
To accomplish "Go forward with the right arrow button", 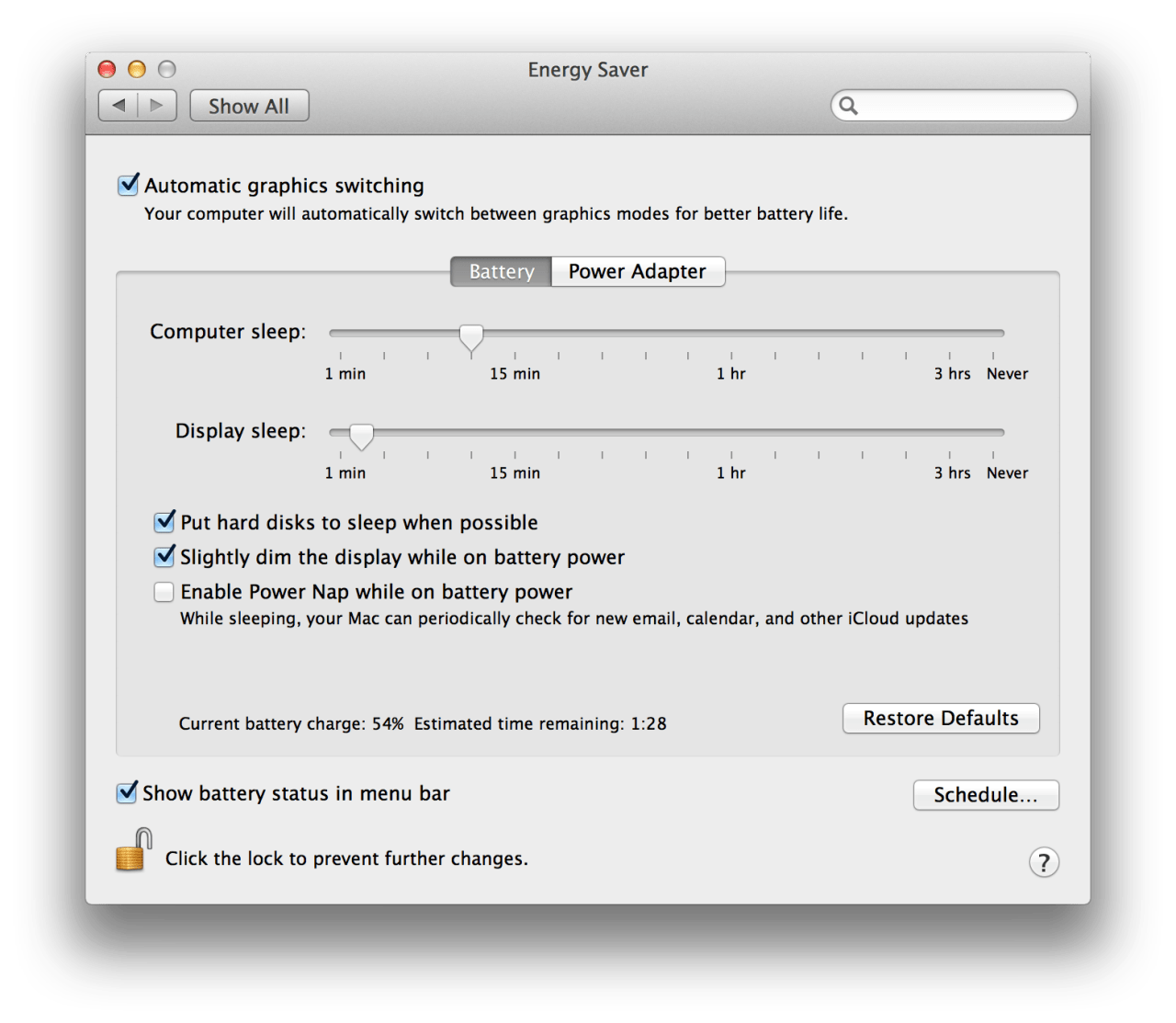I will tap(157, 106).
